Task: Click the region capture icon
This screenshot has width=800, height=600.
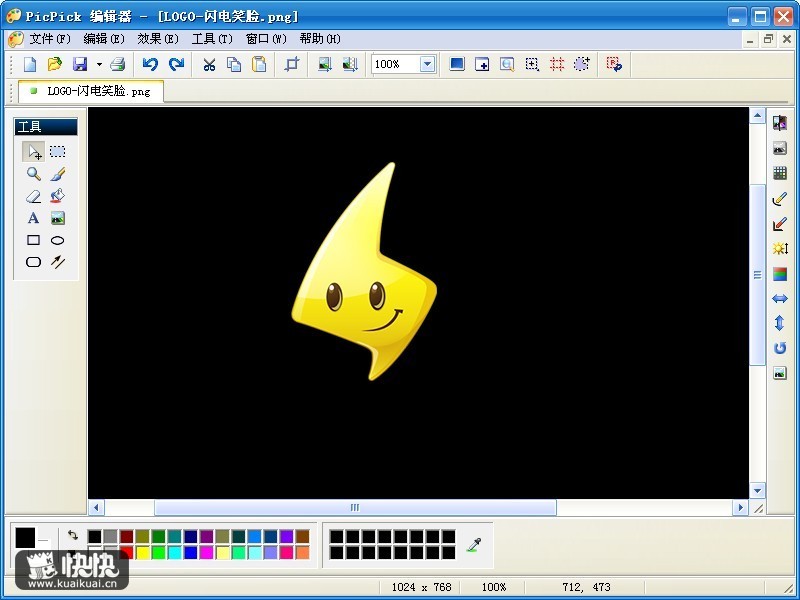Action: tap(532, 64)
